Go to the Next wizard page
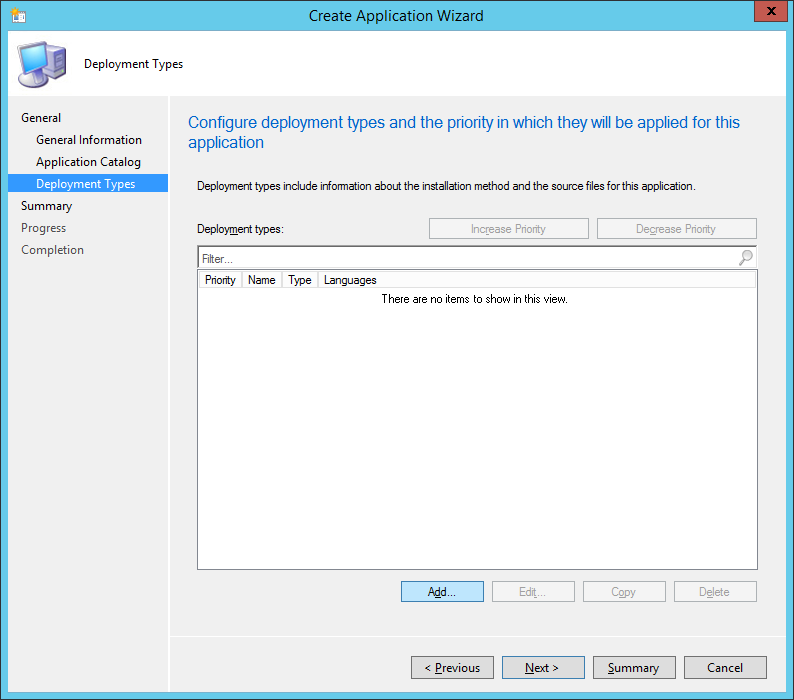The image size is (794, 700). pyautogui.click(x=543, y=668)
